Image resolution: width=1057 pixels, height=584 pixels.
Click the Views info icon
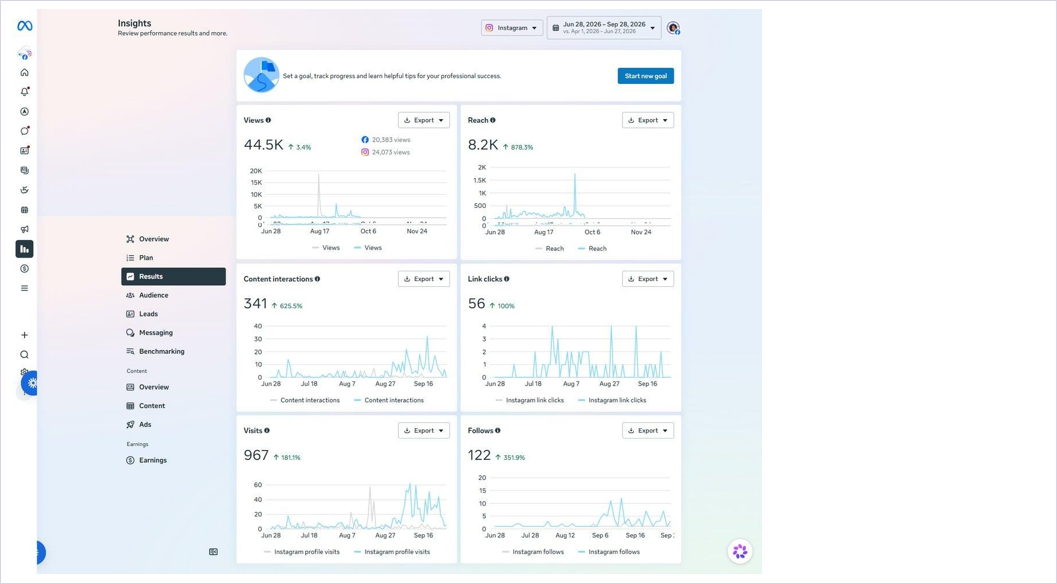[268, 120]
